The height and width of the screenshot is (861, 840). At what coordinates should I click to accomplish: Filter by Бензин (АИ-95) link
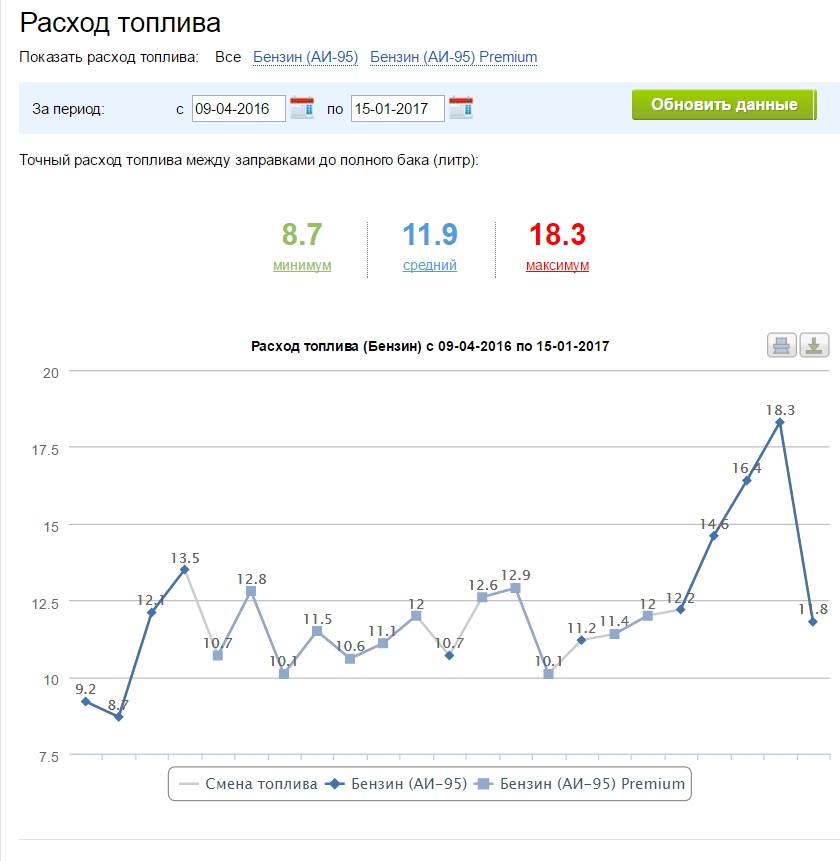point(305,57)
